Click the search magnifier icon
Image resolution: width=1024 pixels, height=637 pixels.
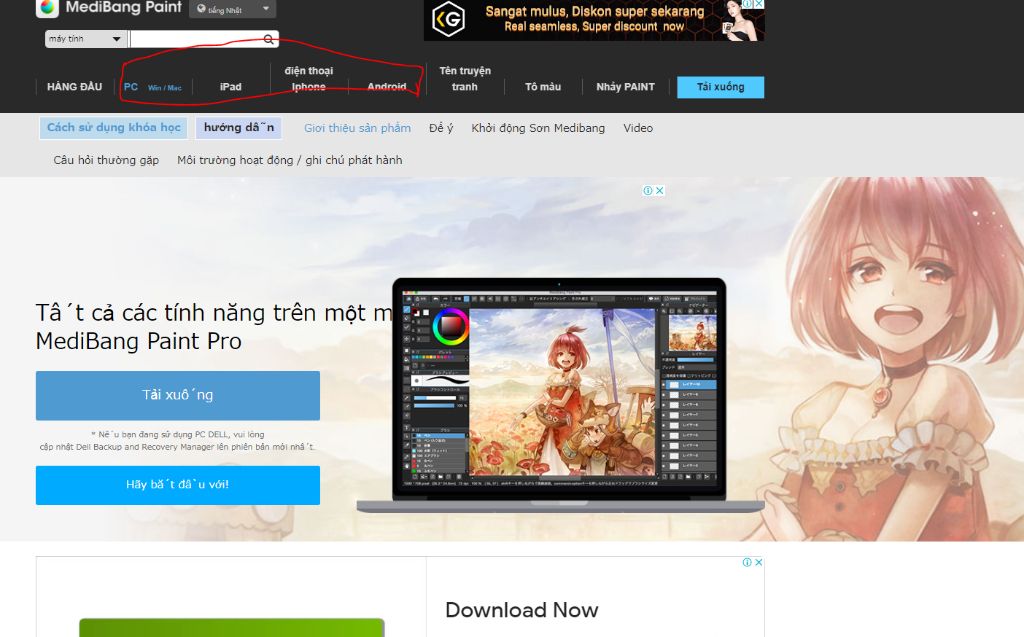(x=268, y=39)
